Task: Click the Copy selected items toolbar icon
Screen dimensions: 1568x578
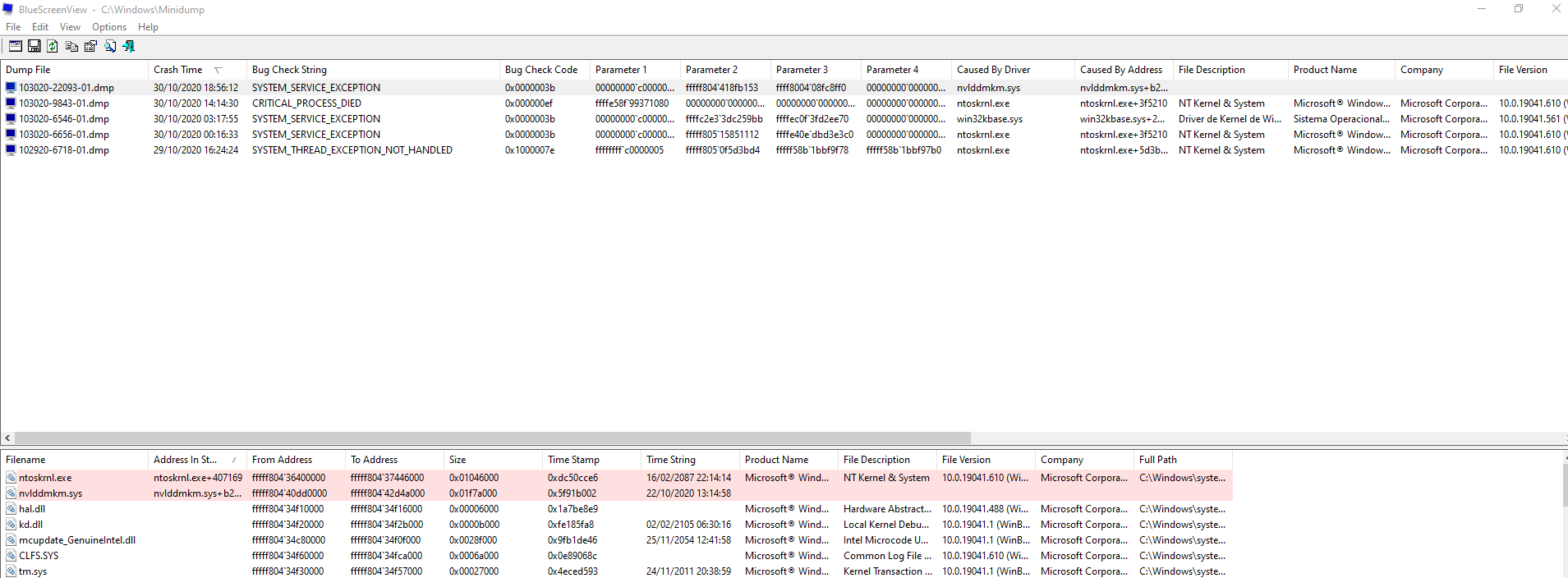Action: point(72,47)
